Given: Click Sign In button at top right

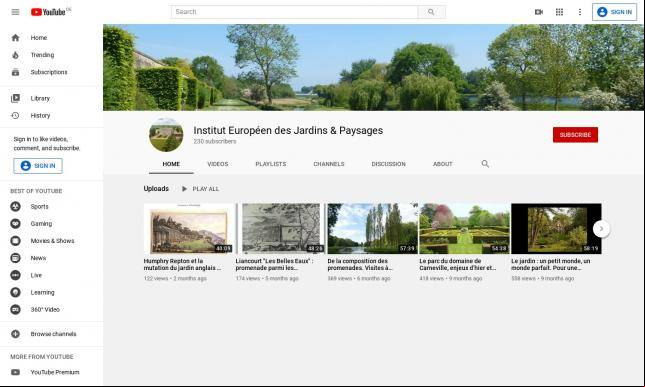Looking at the screenshot, I should [x=614, y=12].
